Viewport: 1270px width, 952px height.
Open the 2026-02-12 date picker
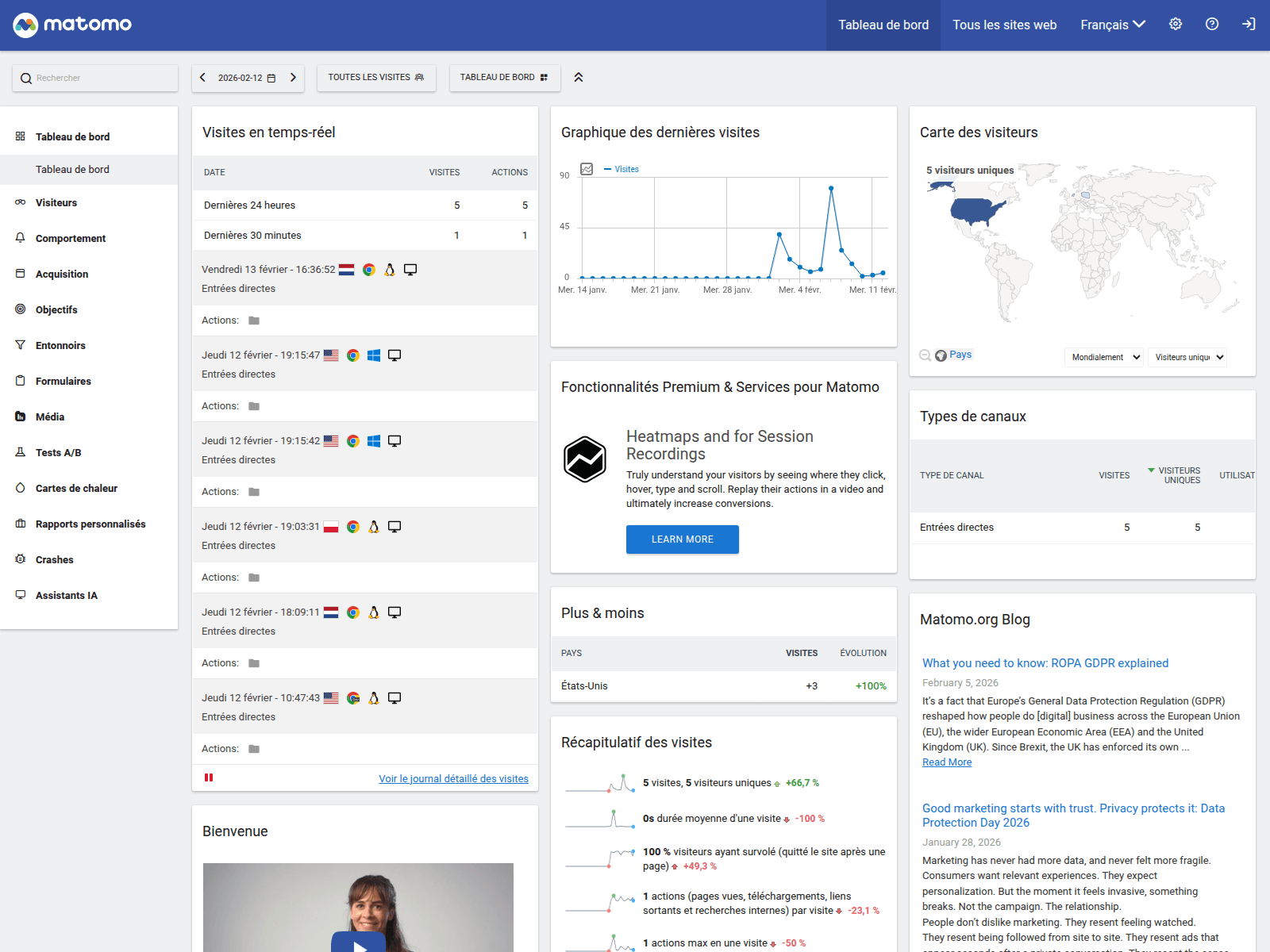[248, 78]
